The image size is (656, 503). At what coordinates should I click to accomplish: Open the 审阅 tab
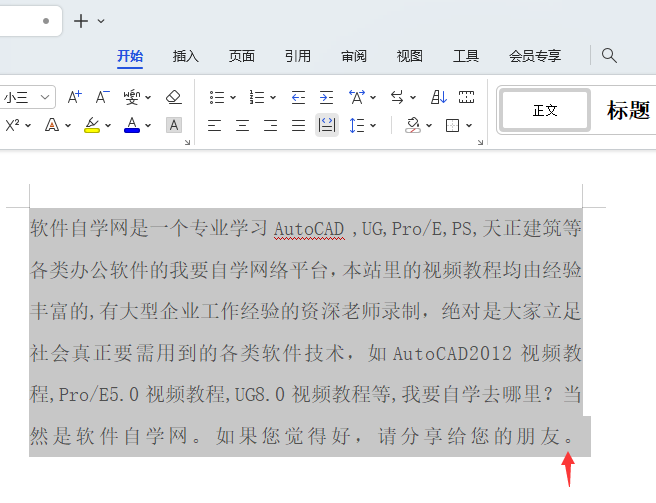point(354,56)
